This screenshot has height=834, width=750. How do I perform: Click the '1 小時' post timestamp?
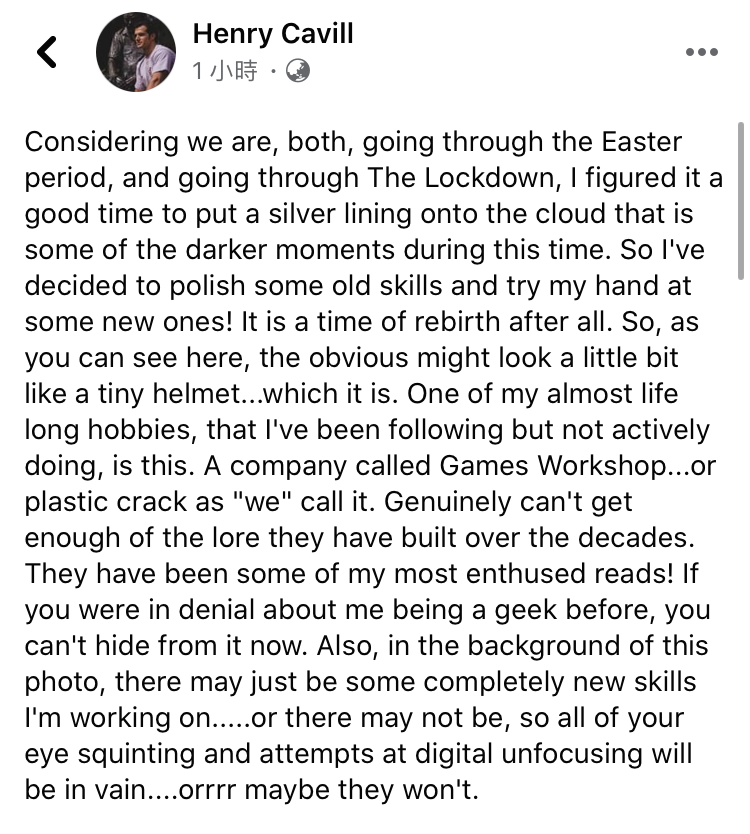[225, 71]
